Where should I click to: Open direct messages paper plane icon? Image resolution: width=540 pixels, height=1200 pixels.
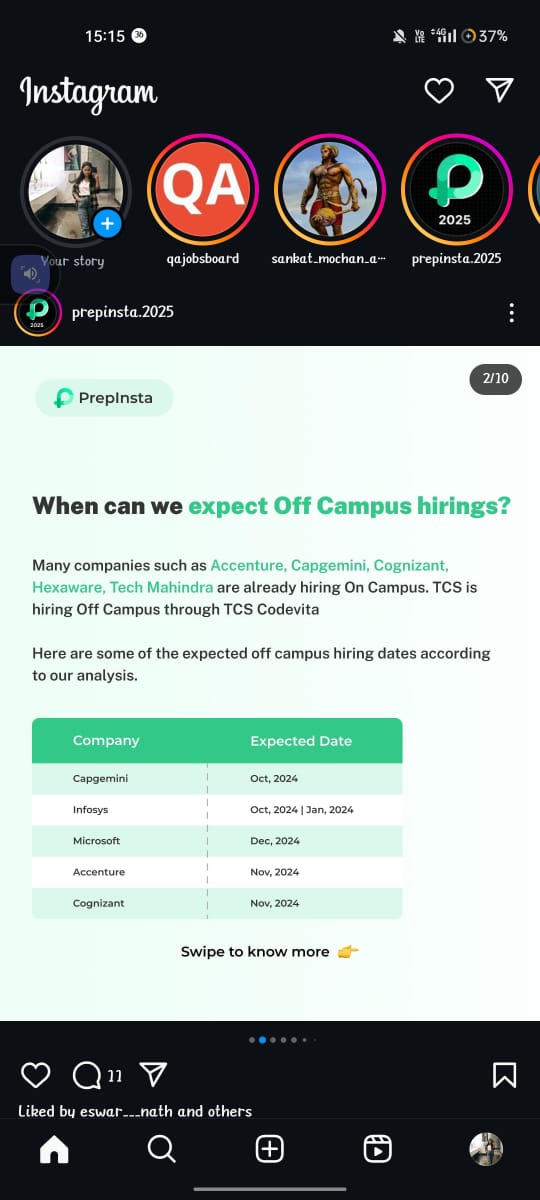(499, 90)
